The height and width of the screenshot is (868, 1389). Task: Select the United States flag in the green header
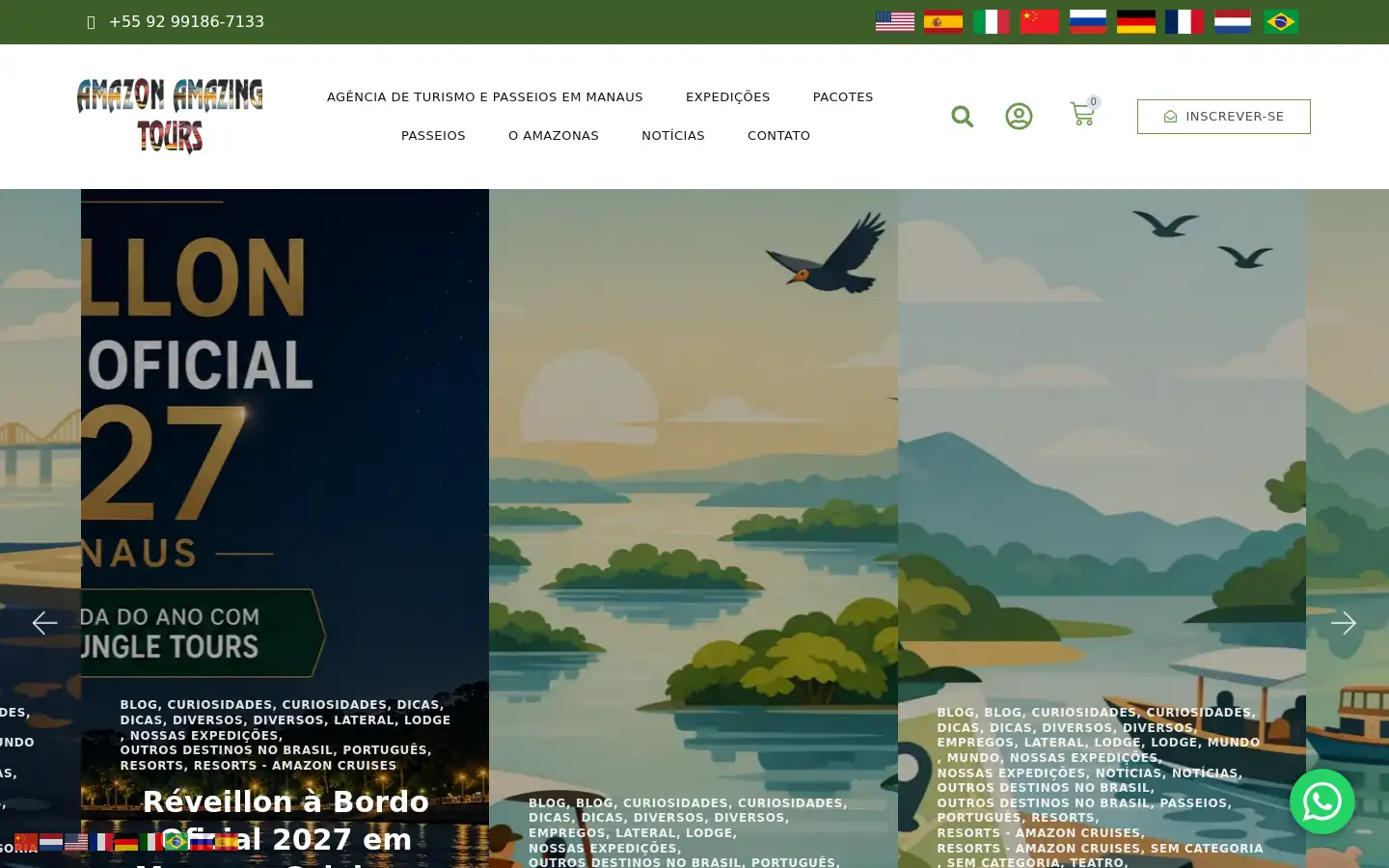tap(895, 21)
